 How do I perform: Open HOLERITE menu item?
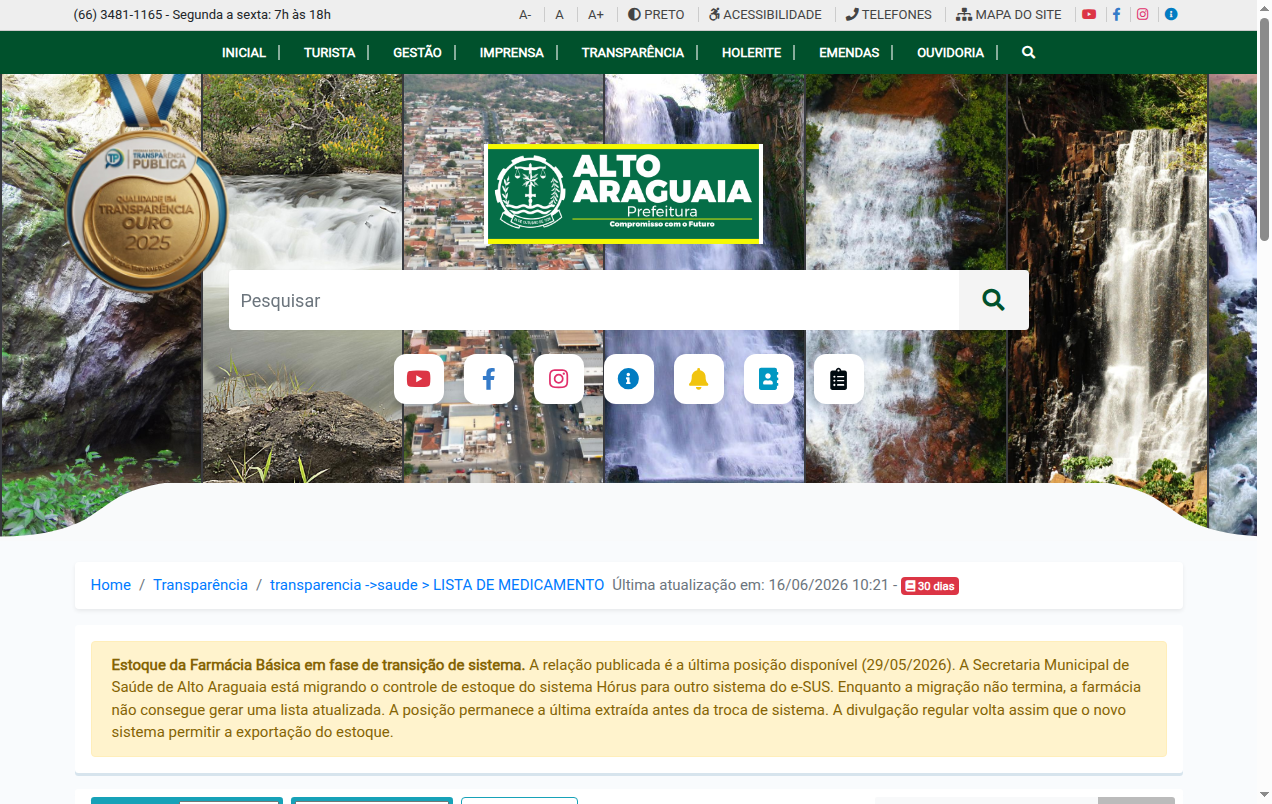tap(752, 52)
